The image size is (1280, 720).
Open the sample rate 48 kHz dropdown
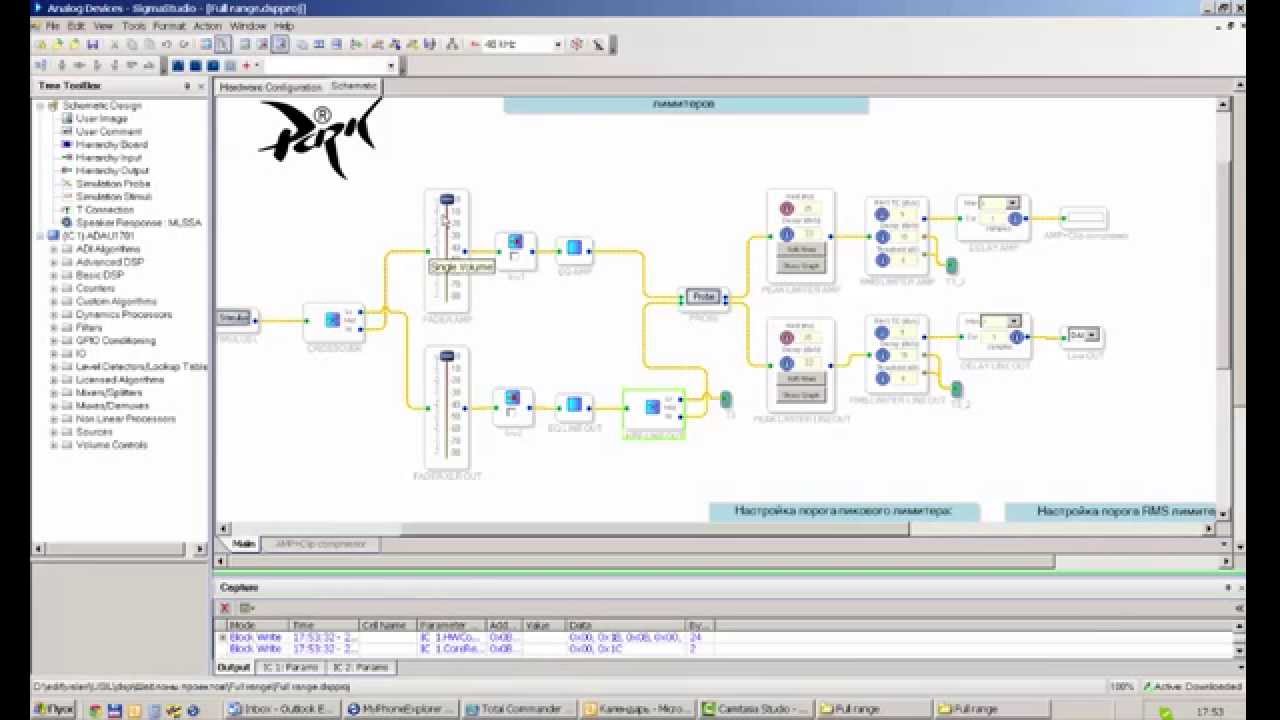click(x=556, y=45)
